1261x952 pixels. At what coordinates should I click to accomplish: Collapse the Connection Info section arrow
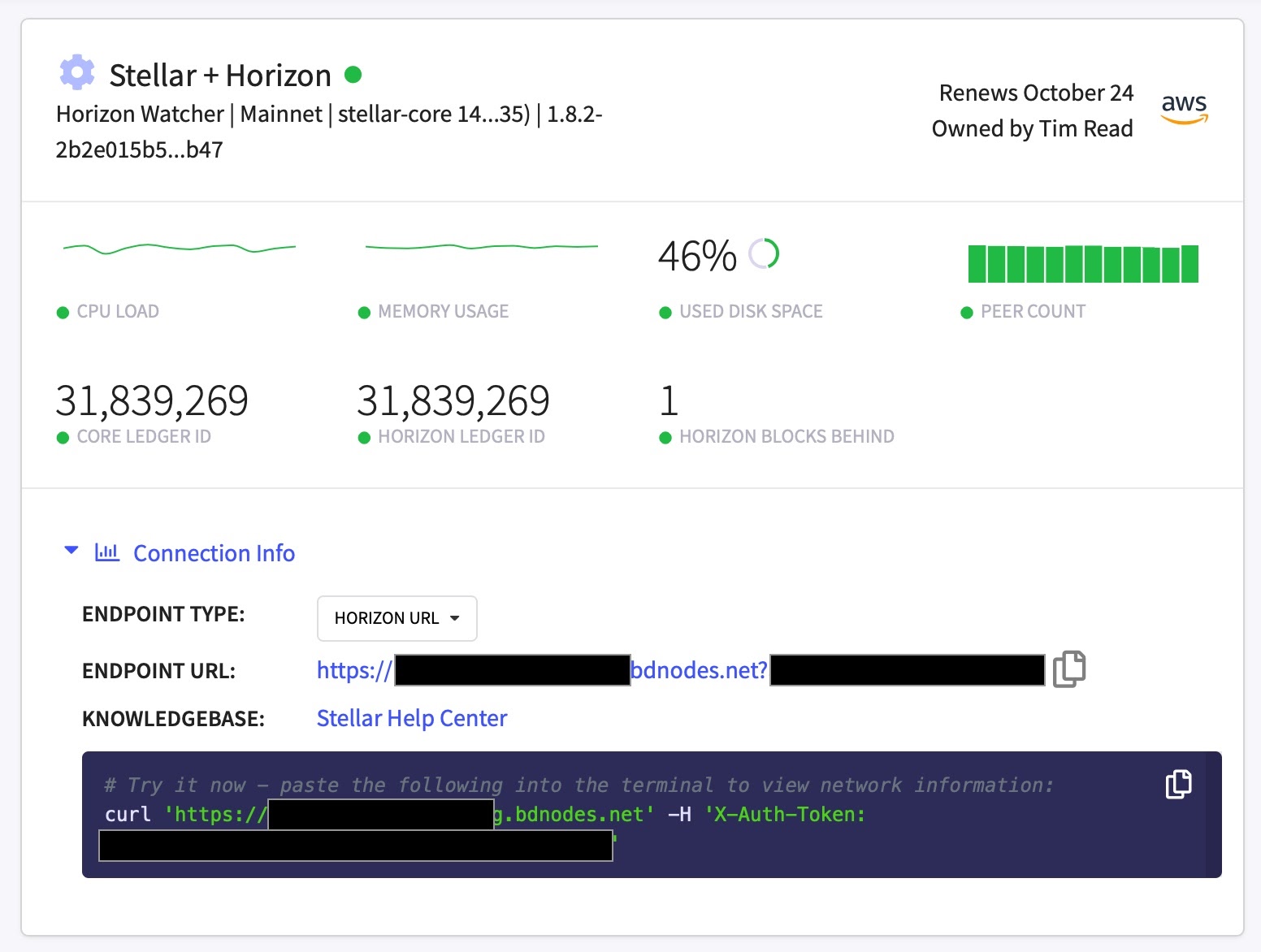[71, 551]
